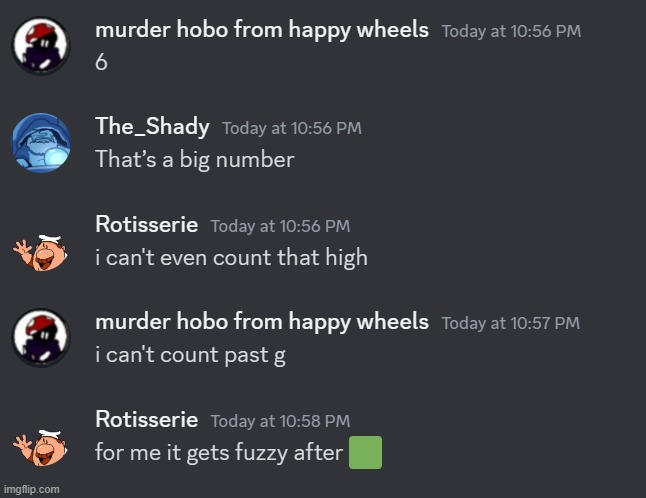The height and width of the screenshot is (498, 646).
Task: Open murder hobo's avatar on the '6' message
Action: [41, 46]
